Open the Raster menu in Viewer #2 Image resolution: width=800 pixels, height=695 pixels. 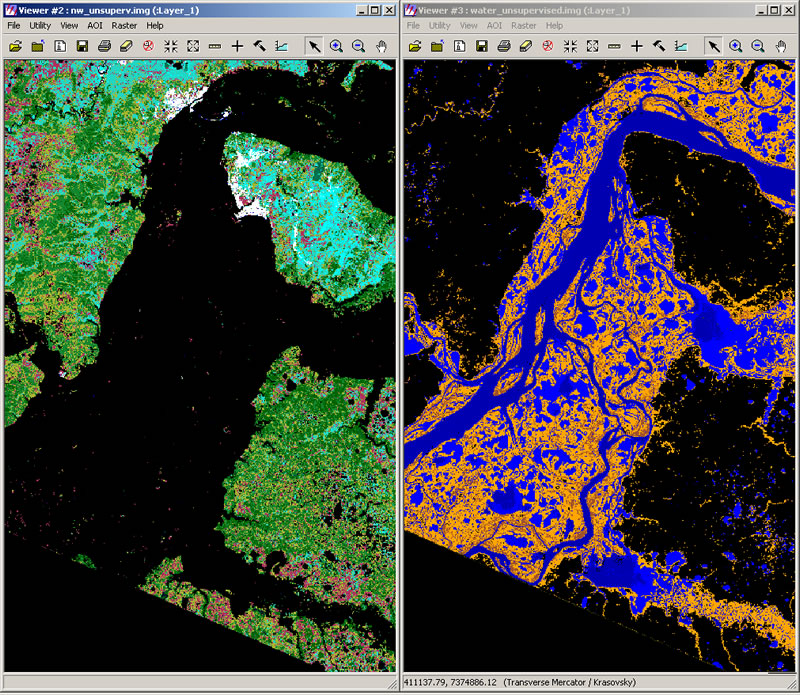(125, 25)
